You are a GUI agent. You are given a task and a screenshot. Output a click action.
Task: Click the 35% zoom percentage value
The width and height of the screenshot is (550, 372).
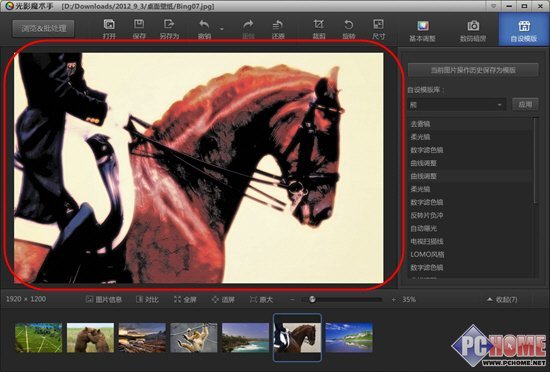tap(409, 299)
